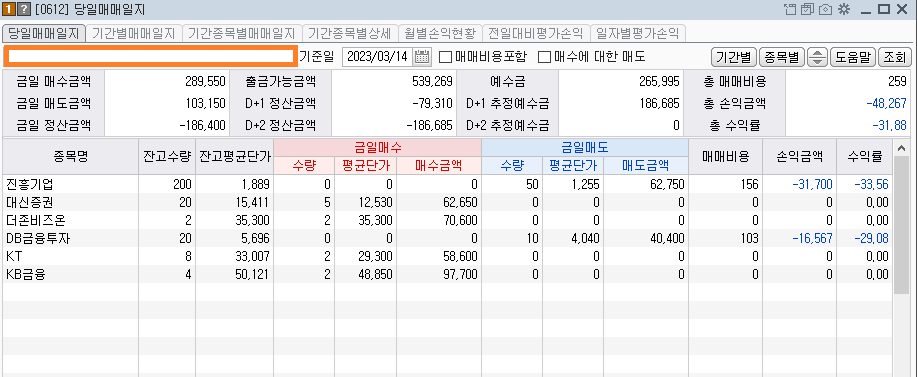Click the 기간별 button
Viewport: 917px width, 377px height.
733,57
